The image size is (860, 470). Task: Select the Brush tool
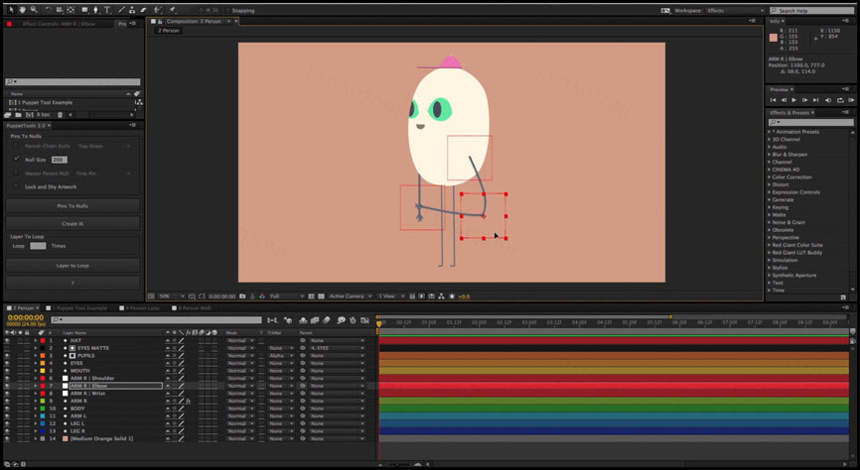[x=121, y=10]
